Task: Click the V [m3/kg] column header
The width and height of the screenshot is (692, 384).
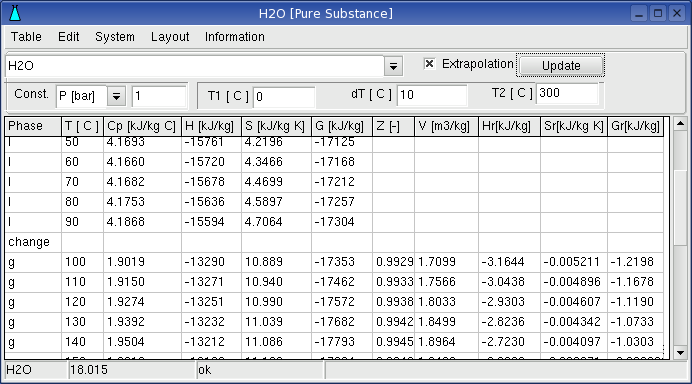Action: point(446,126)
